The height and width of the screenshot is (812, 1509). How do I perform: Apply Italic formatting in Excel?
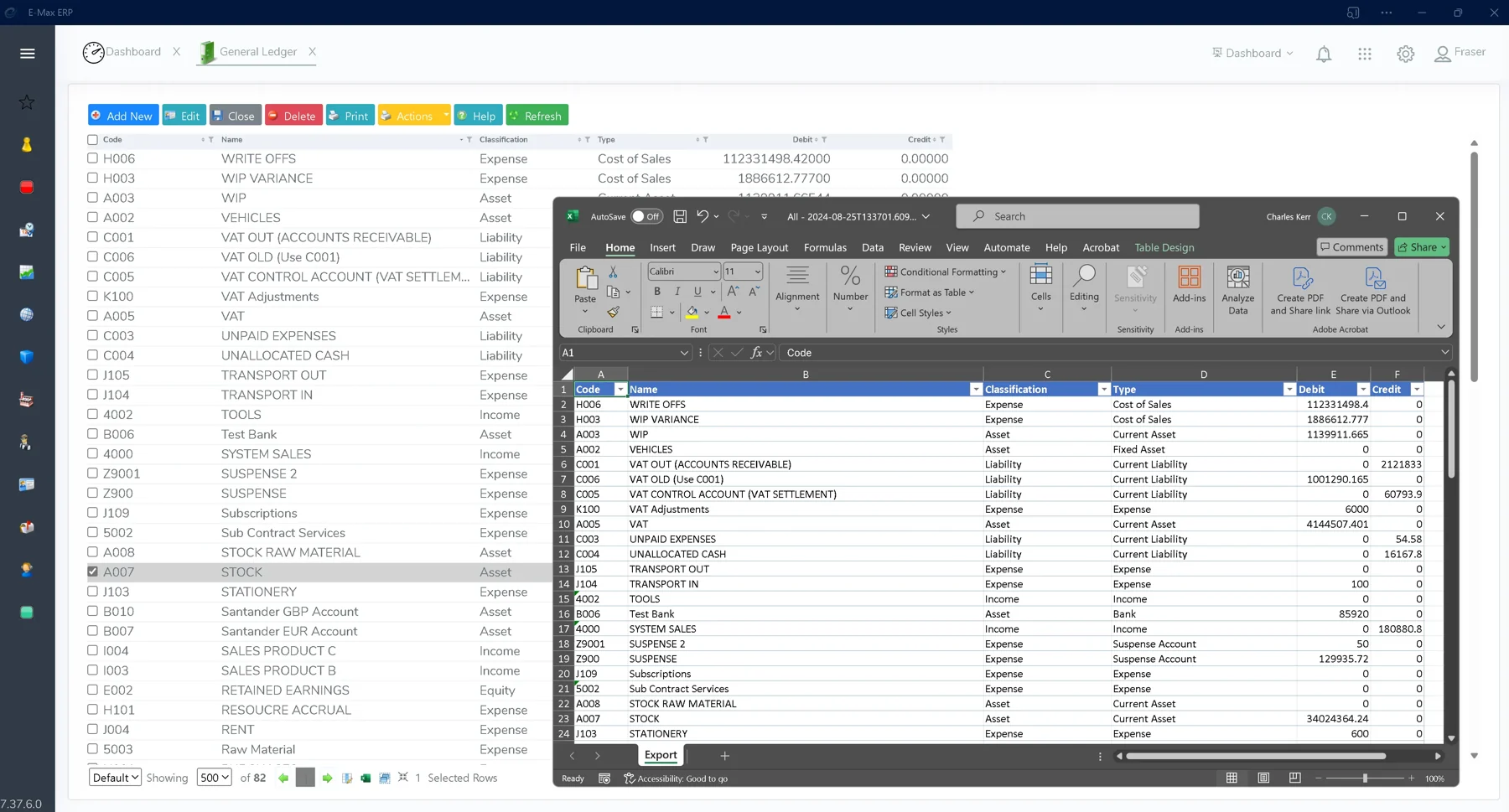(677, 292)
